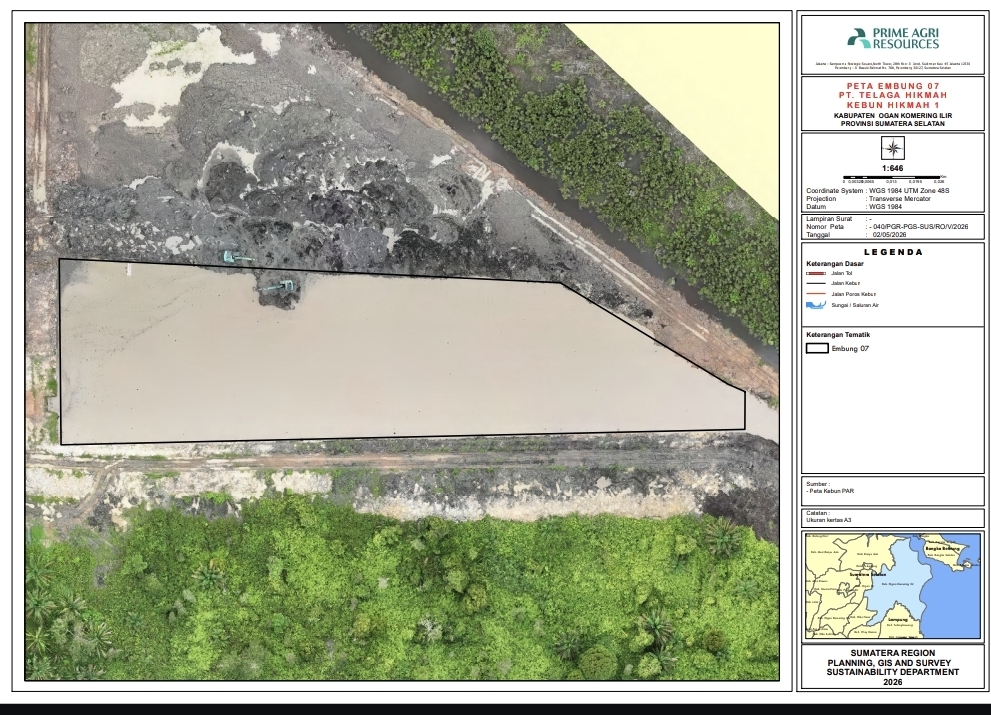991x715 pixels.
Task: Click the north arrow compass rose
Action: (892, 149)
